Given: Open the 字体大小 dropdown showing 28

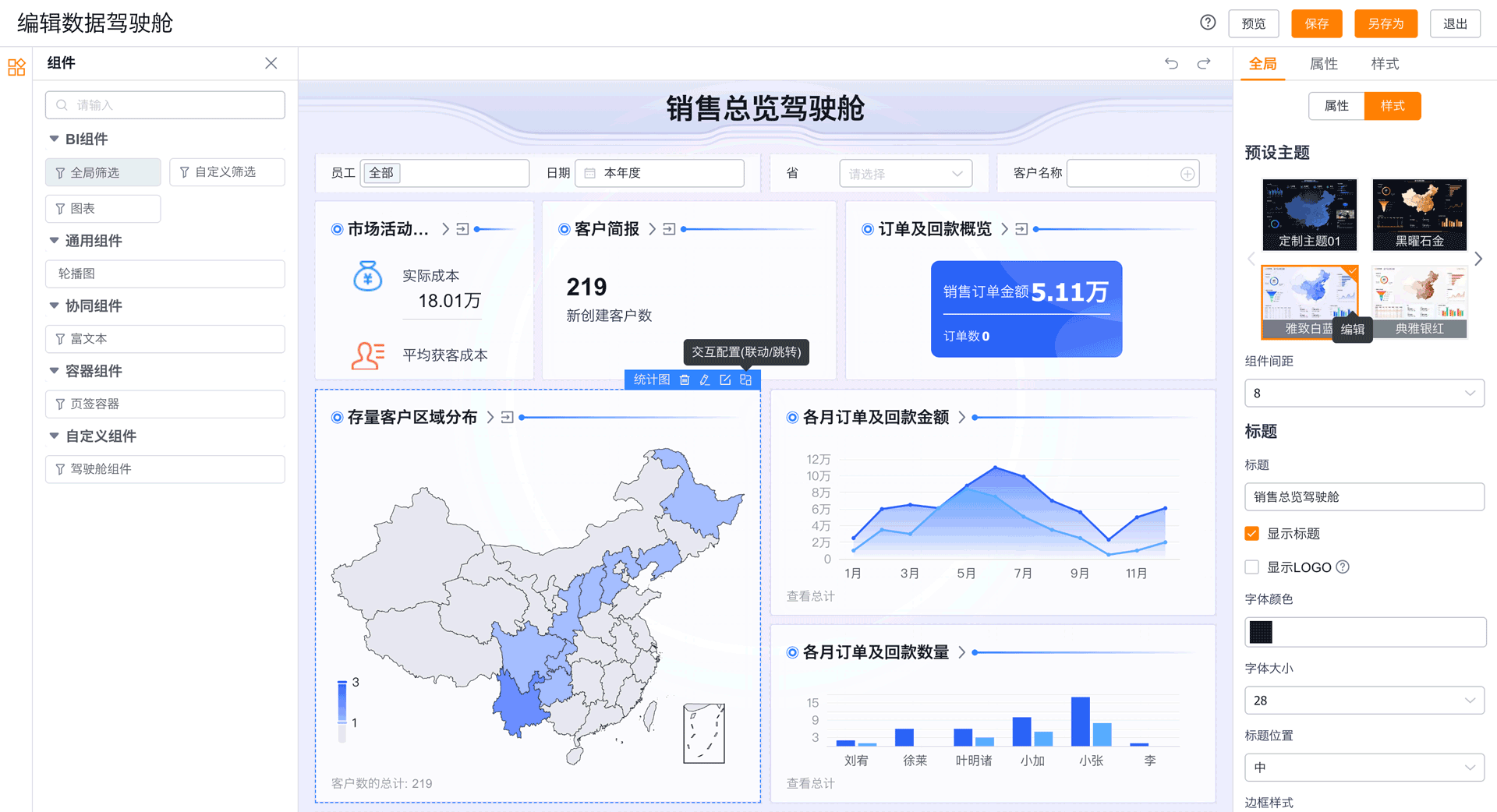Looking at the screenshot, I should 1364,701.
